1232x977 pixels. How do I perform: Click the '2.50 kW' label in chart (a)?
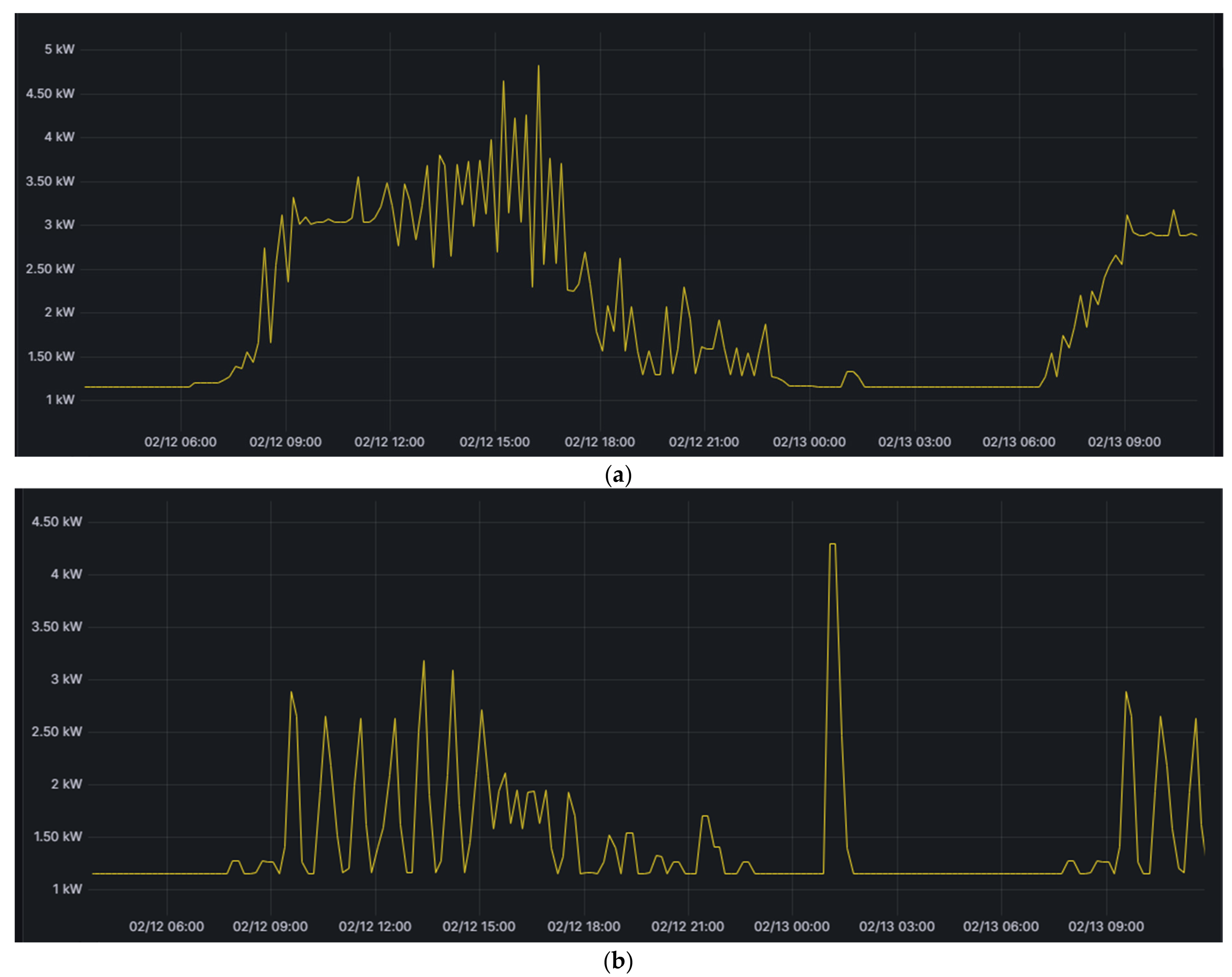tap(50, 269)
